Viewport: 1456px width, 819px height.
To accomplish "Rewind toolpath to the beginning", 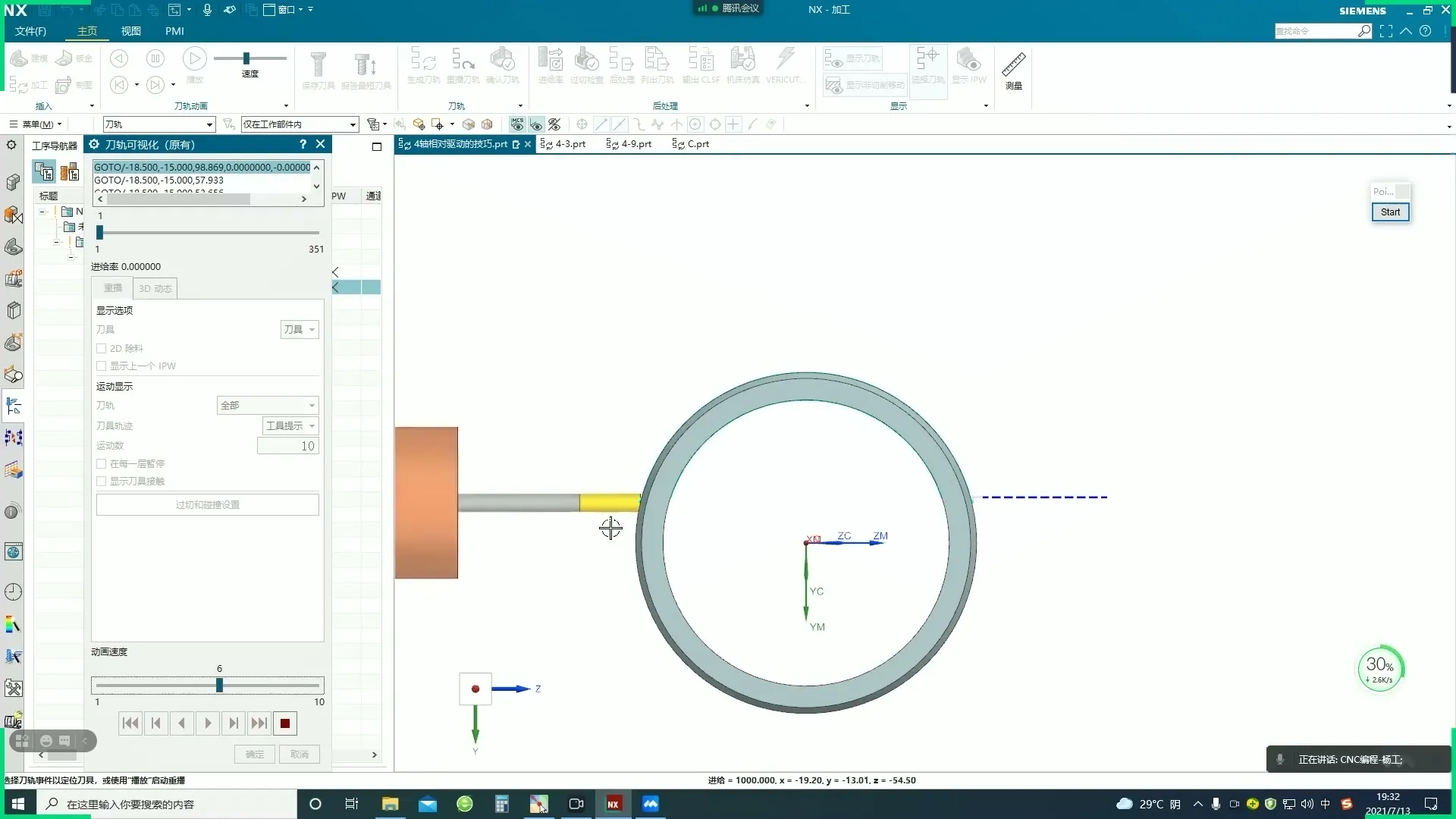I will coord(130,723).
